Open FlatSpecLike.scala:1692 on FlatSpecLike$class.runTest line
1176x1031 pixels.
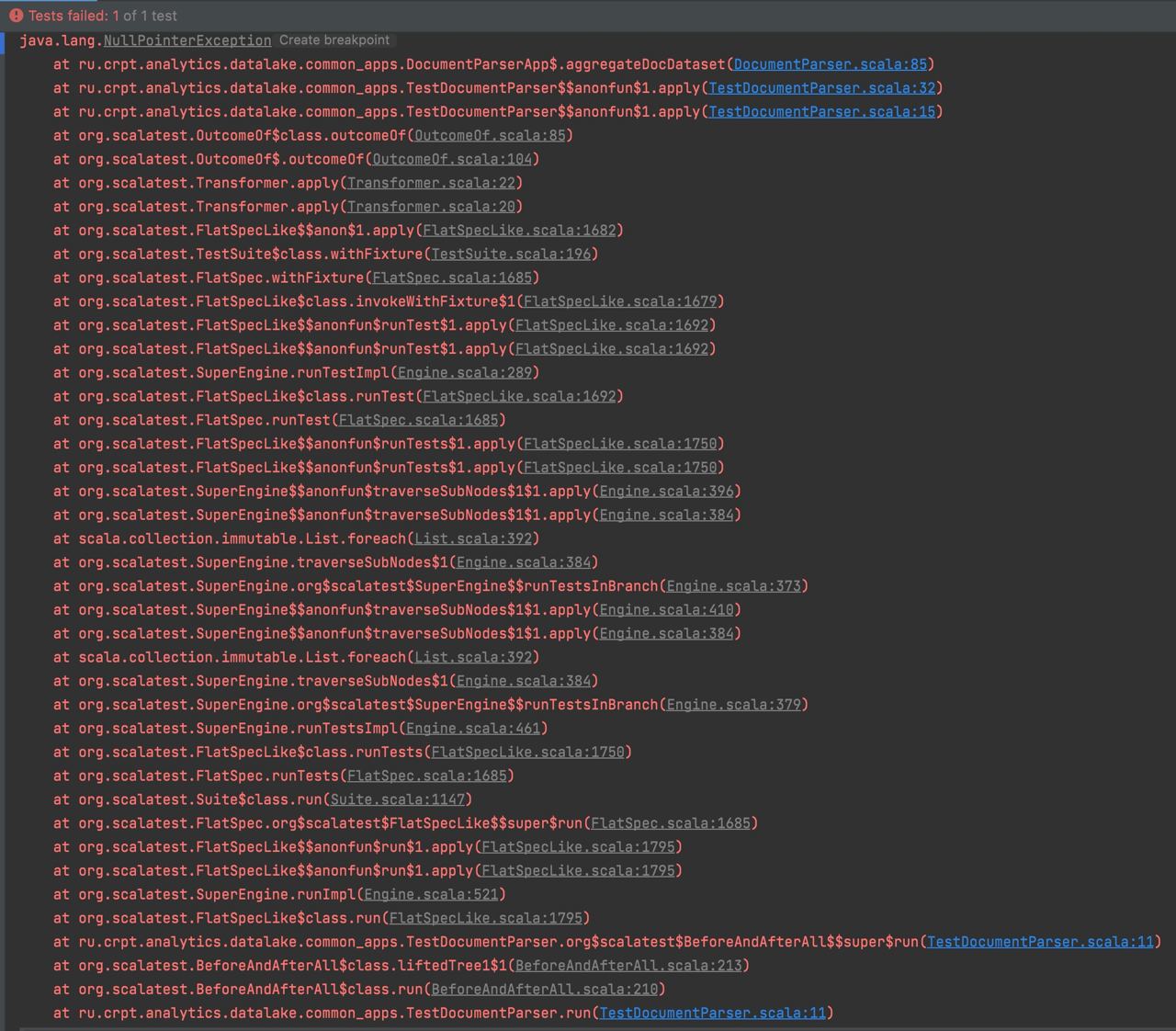tap(519, 396)
